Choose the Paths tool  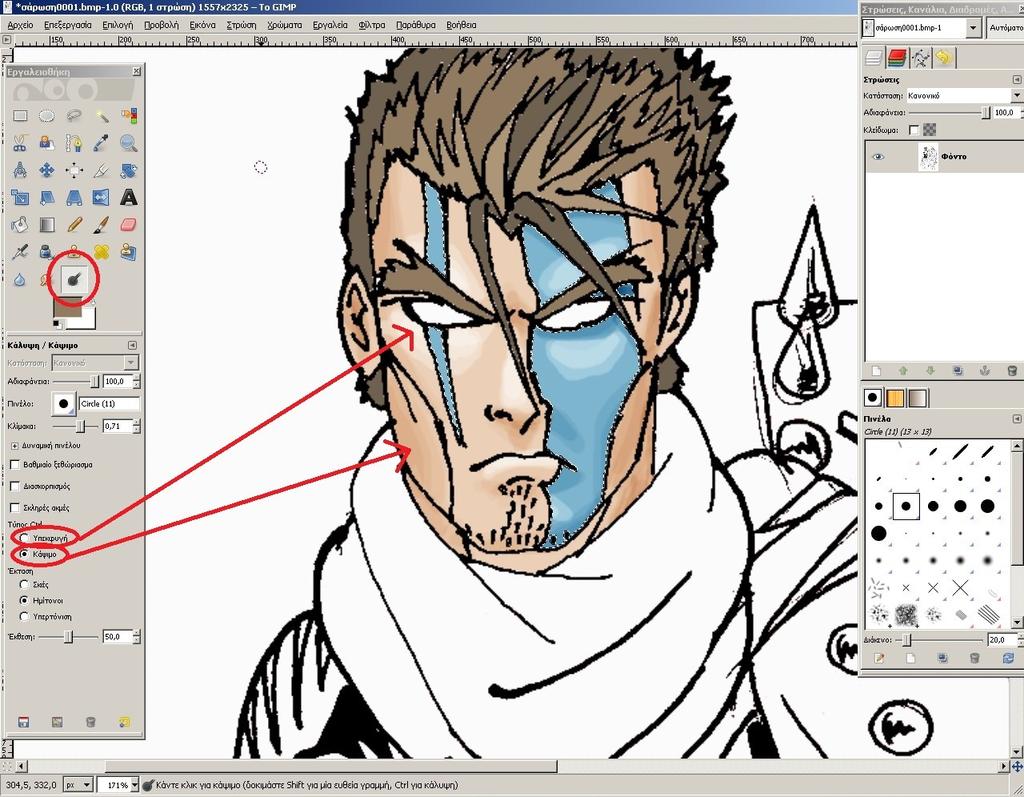point(74,143)
